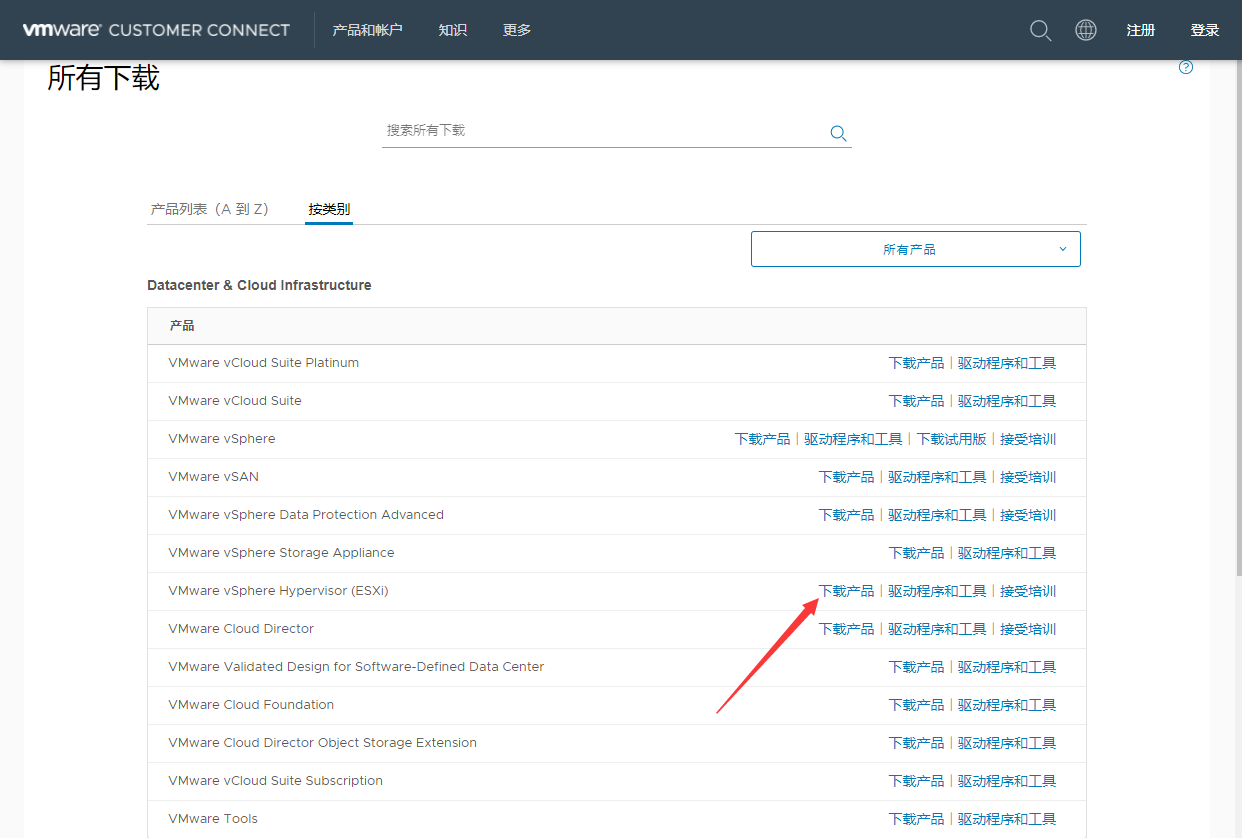1242x838 pixels.
Task: Click the 所有下载 page title
Action: 103,78
